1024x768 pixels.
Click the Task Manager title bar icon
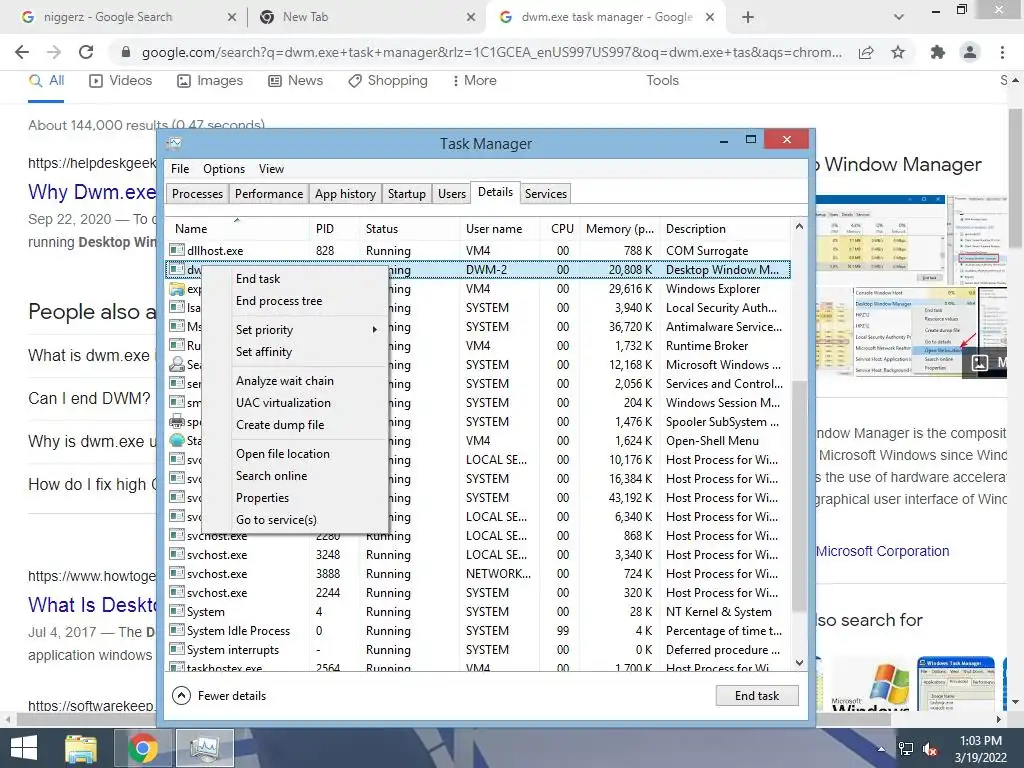[174, 143]
